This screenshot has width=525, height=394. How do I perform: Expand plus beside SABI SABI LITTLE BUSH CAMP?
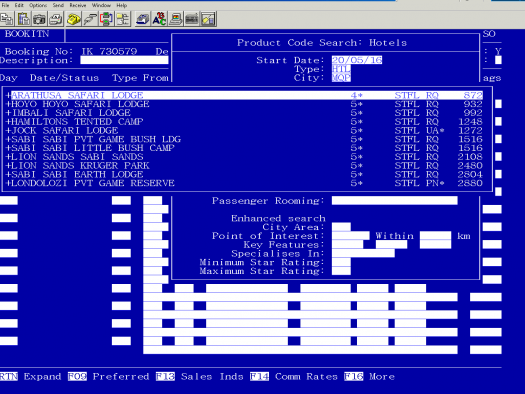click(8, 148)
